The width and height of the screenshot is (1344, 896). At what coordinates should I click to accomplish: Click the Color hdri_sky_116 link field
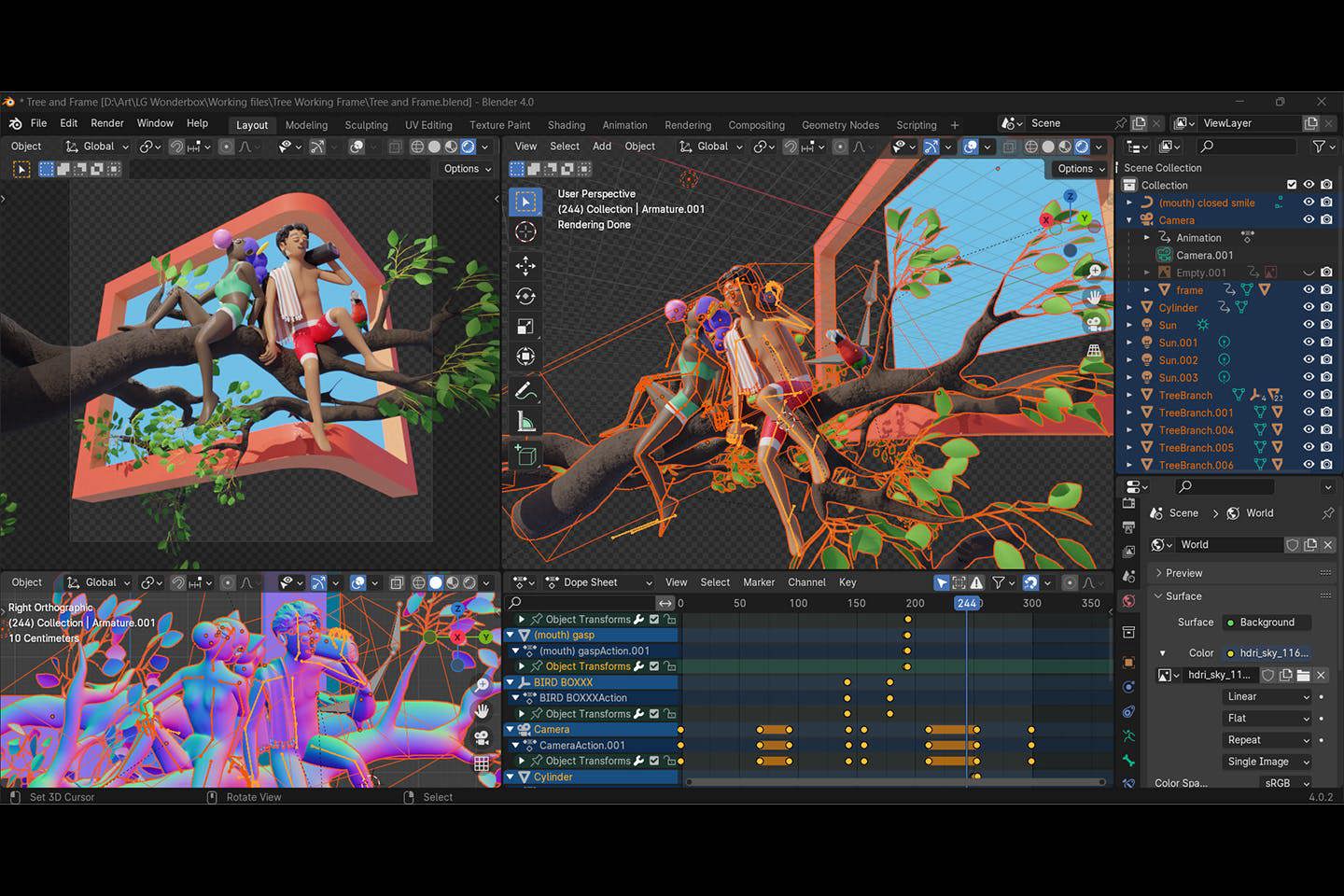tap(1267, 653)
